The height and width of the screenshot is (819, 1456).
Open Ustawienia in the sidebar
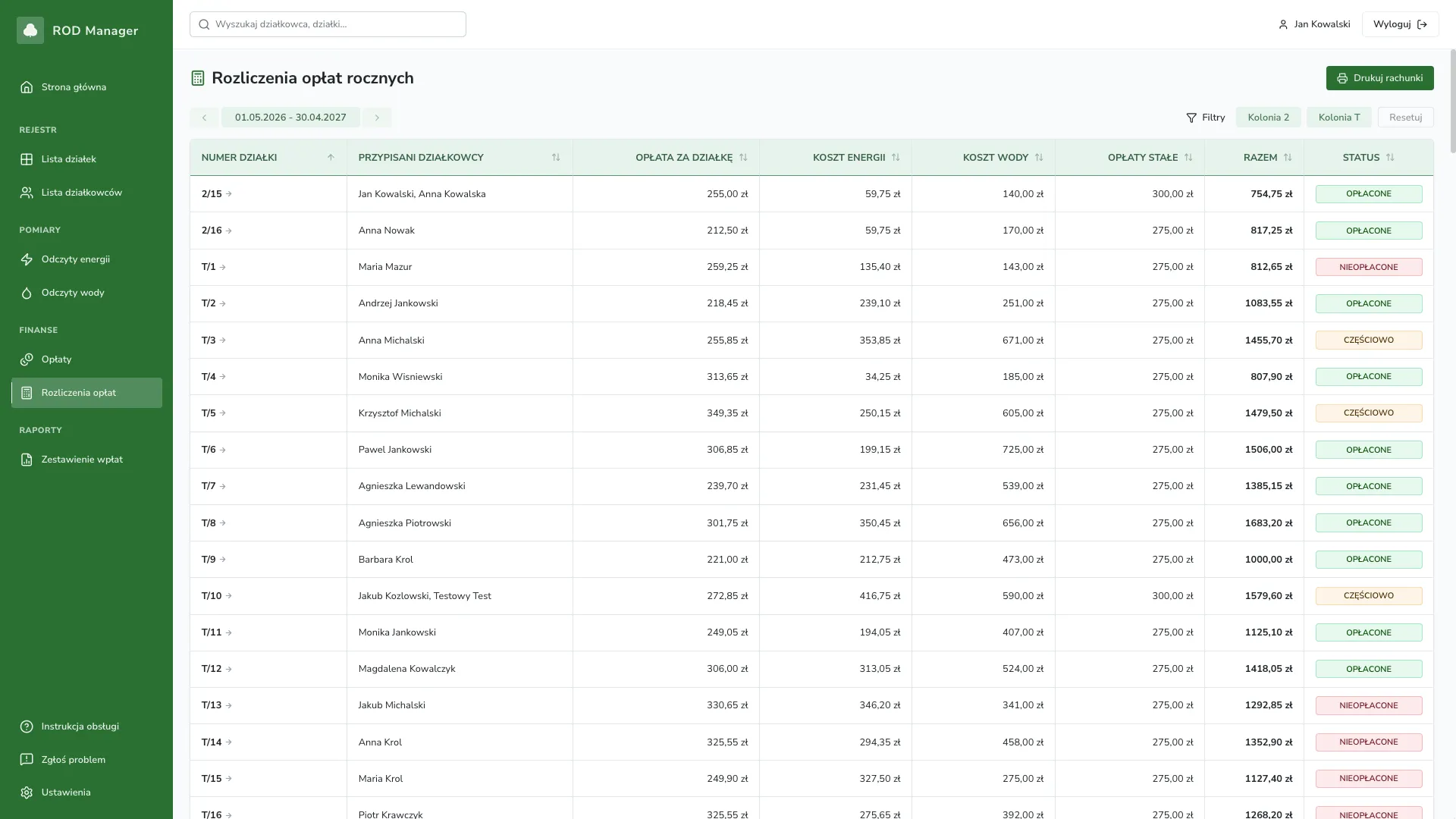point(86,792)
